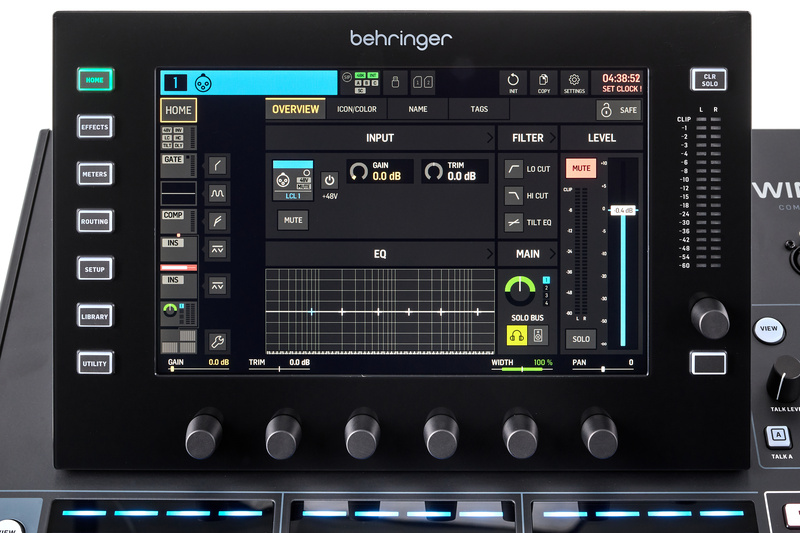Click the PAN slider
The image size is (800, 533).
(603, 365)
